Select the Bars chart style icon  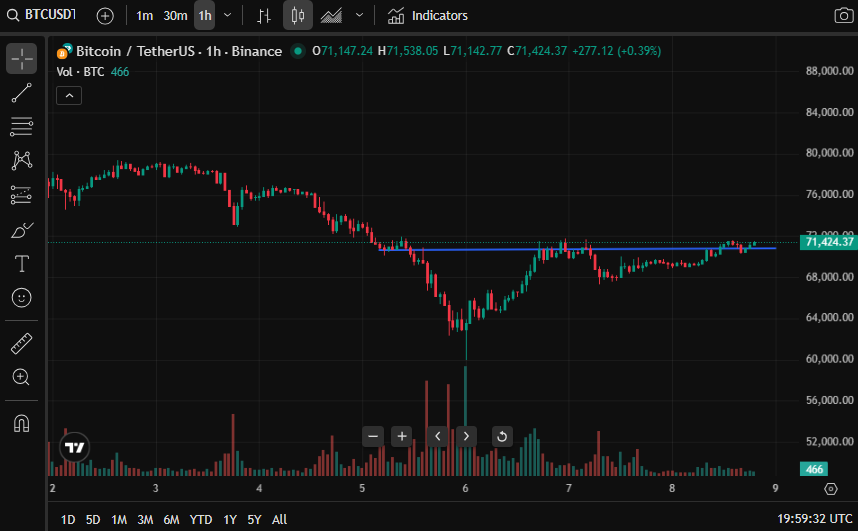(264, 16)
